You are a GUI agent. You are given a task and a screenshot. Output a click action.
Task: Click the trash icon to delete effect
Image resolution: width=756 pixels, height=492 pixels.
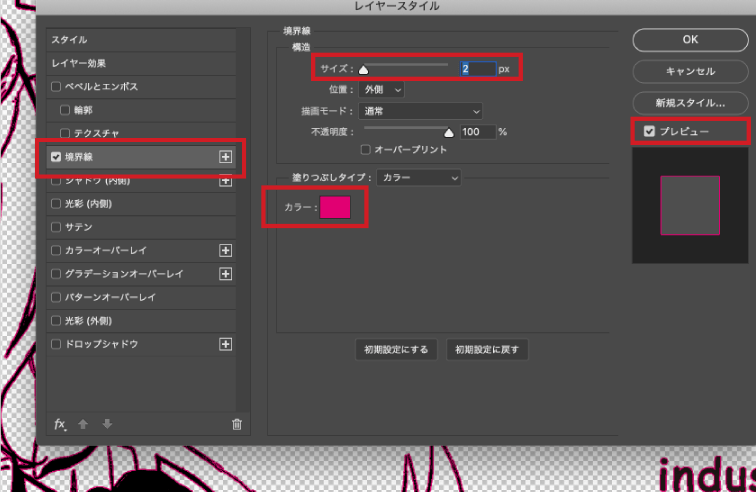237,424
